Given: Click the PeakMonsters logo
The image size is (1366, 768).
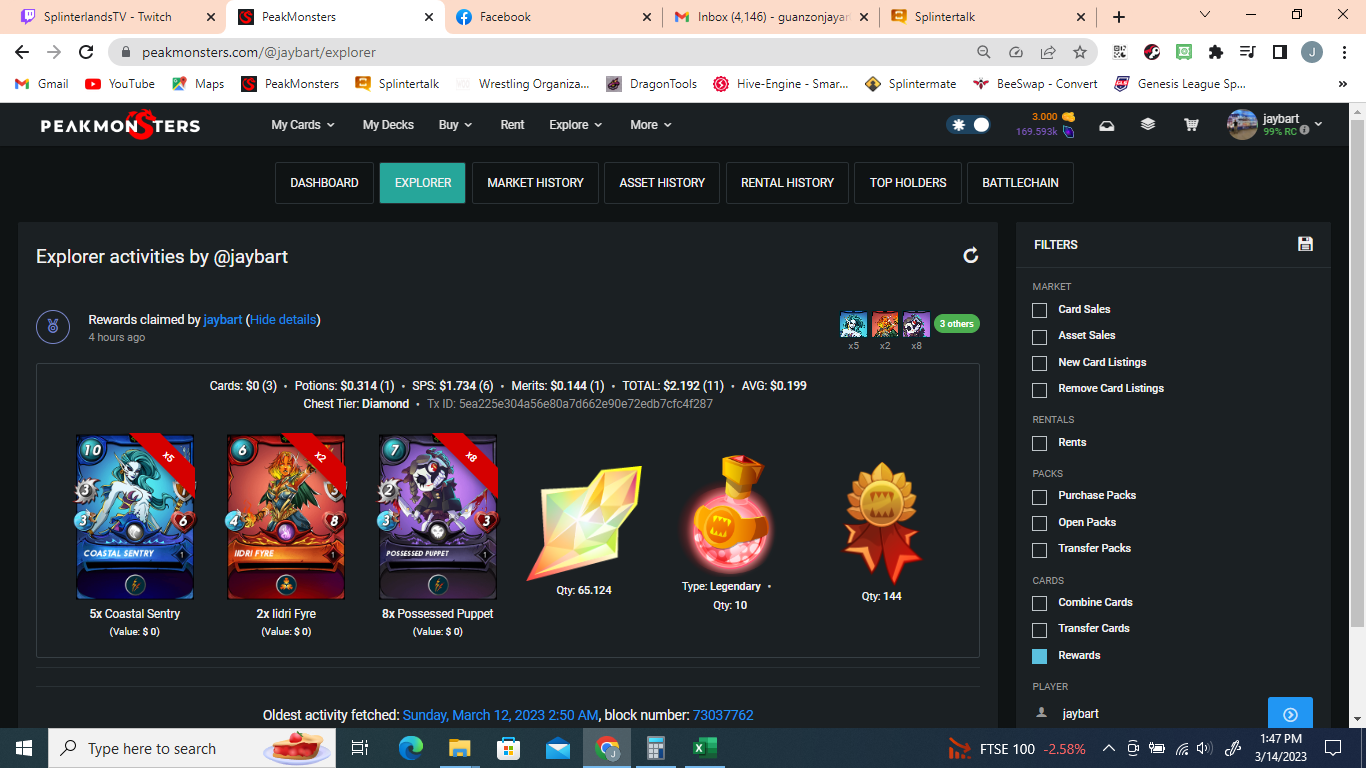Looking at the screenshot, I should [120, 125].
